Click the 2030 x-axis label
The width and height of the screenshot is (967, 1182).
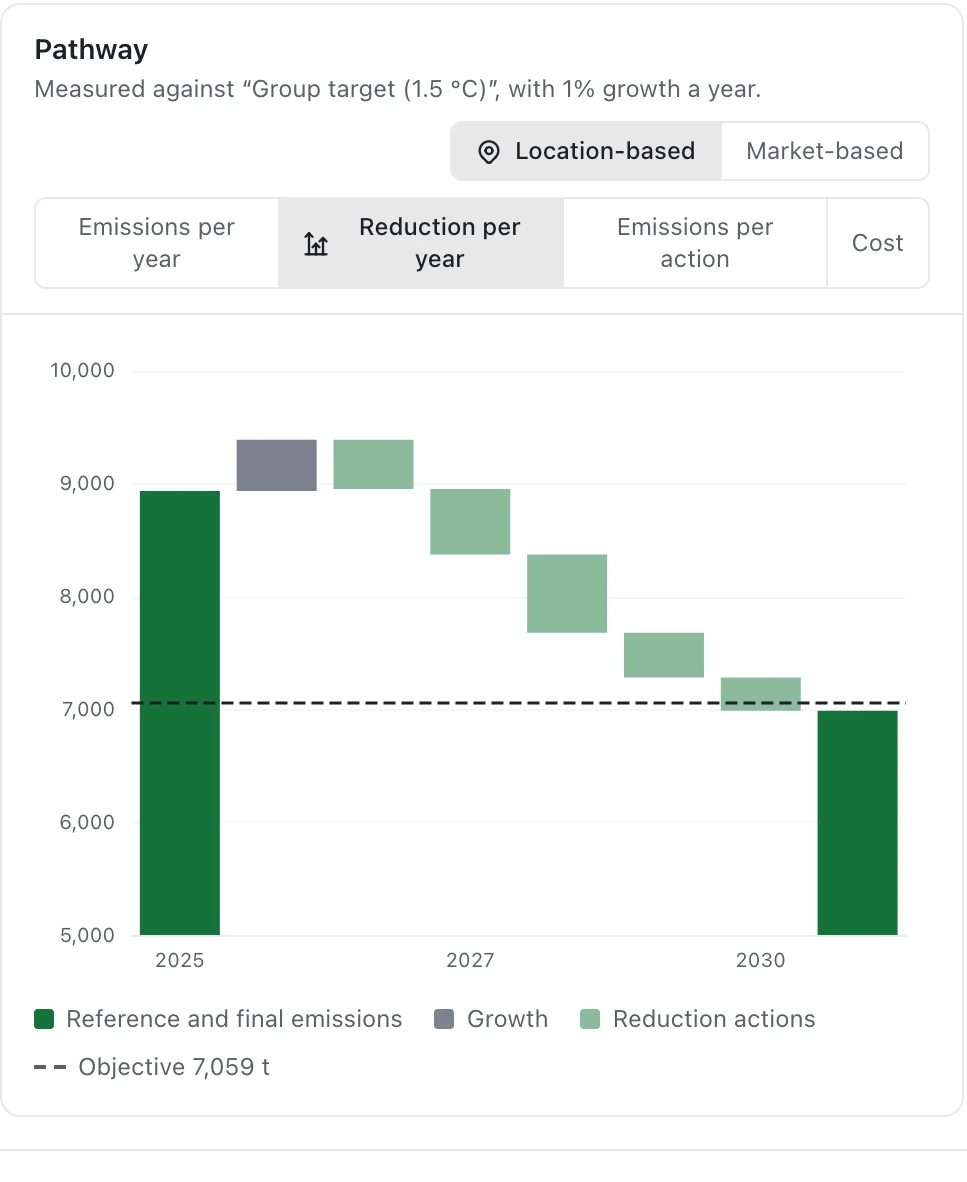(x=760, y=960)
